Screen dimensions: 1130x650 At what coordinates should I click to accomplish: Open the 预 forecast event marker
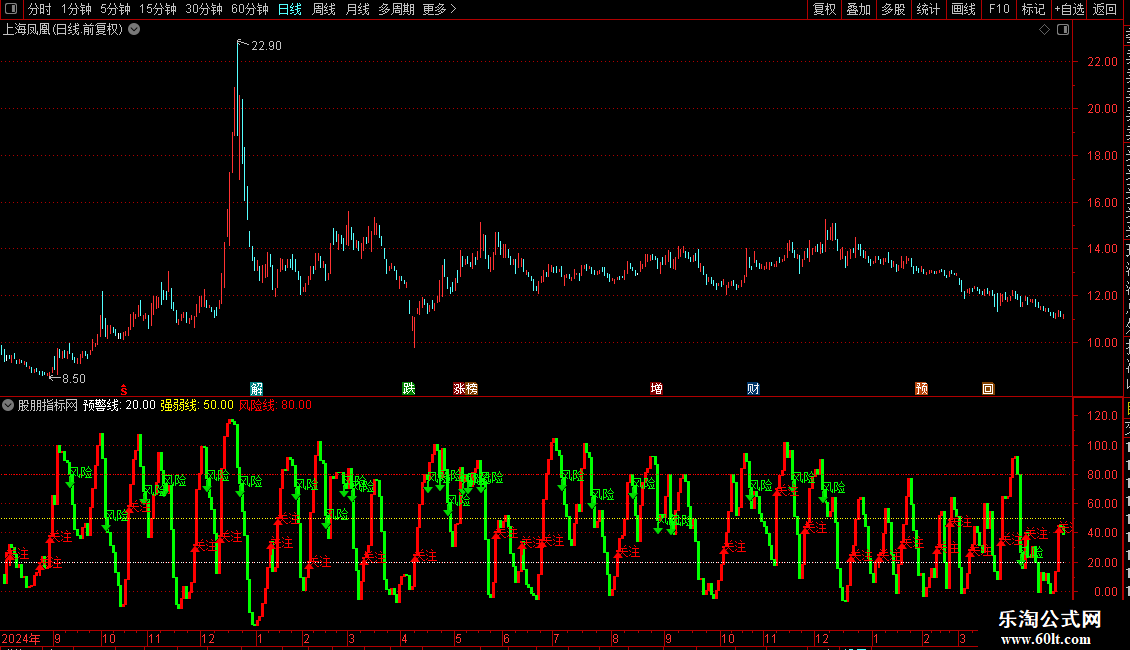tap(922, 389)
